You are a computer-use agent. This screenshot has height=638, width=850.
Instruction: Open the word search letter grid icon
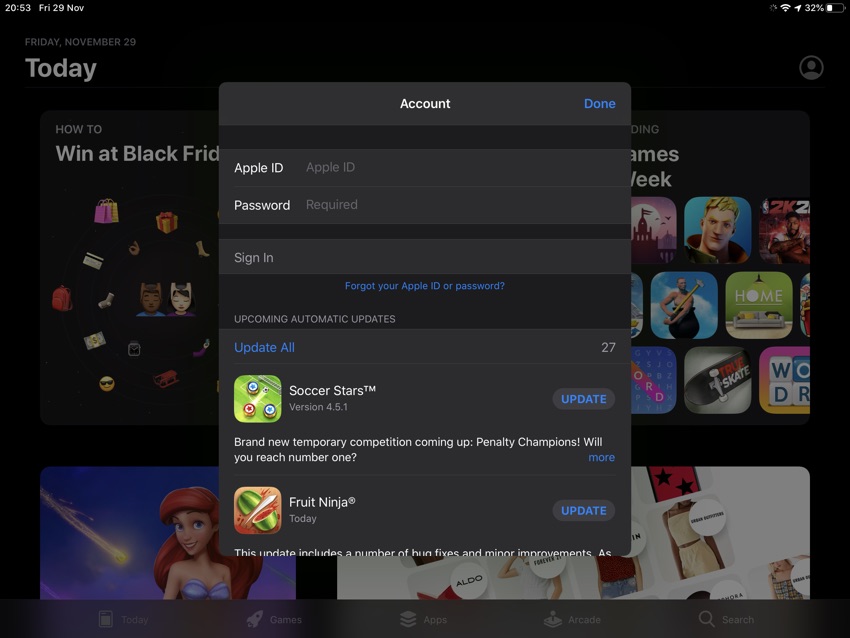click(654, 380)
